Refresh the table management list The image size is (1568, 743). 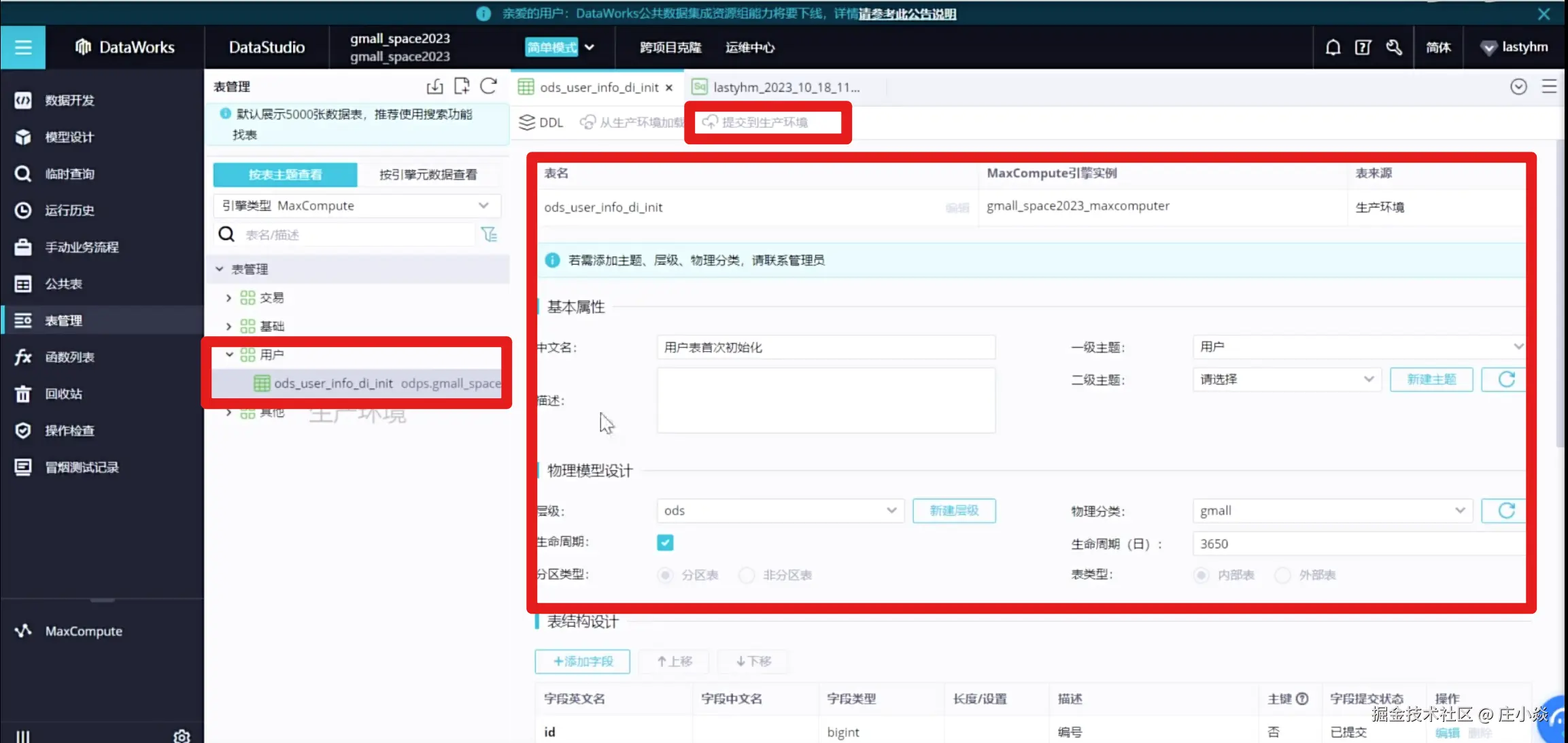[x=488, y=86]
